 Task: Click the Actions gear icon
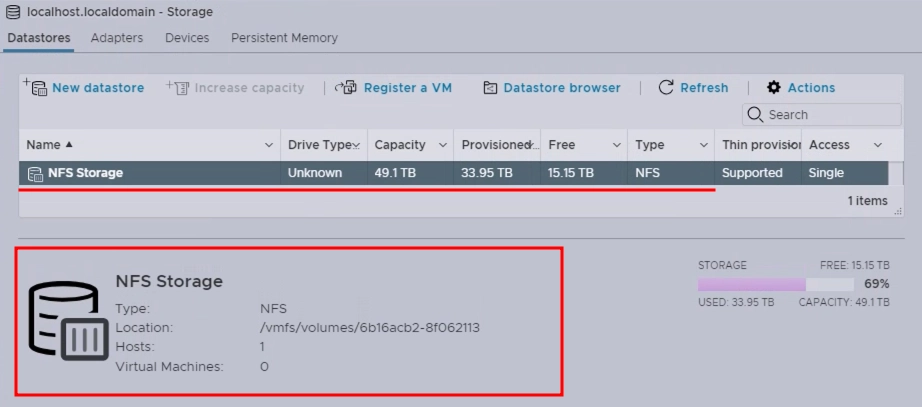[774, 88]
